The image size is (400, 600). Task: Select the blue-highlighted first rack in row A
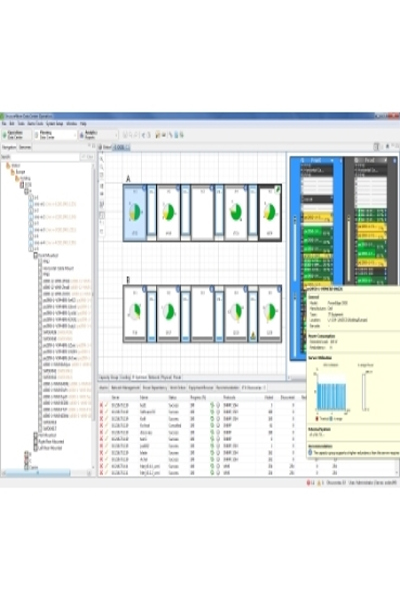135,213
